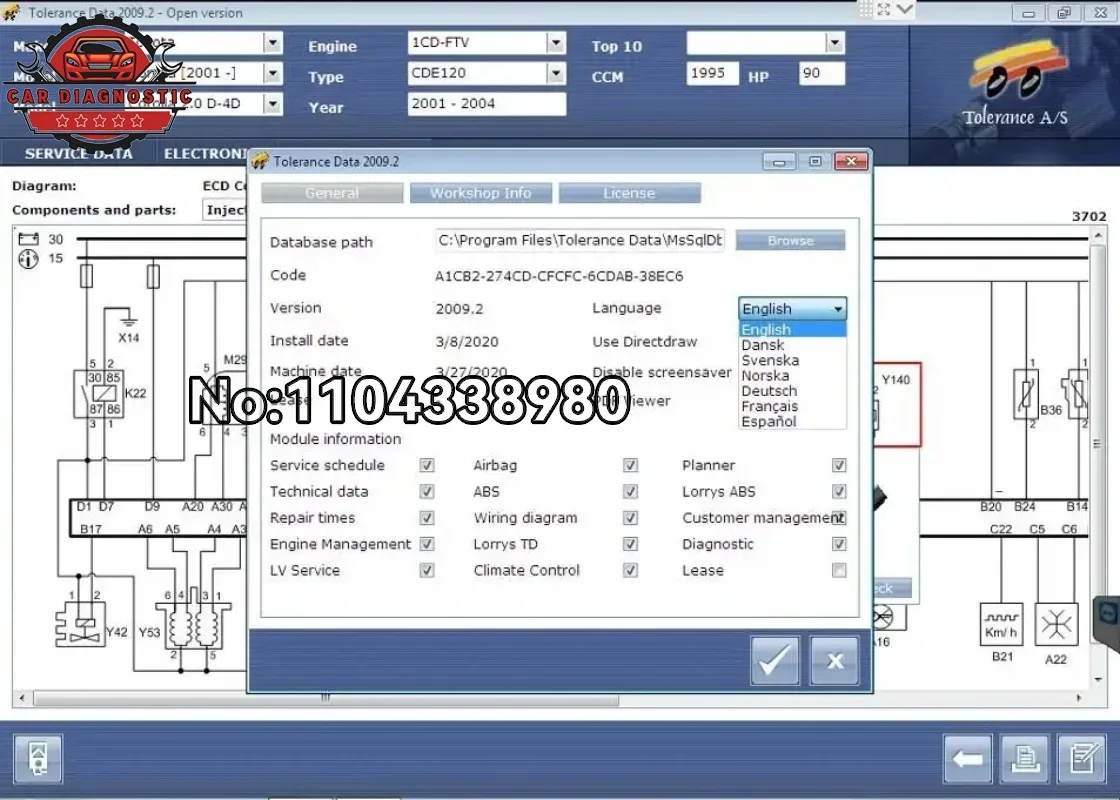Click the ignition terminal 15 icon

[29, 259]
